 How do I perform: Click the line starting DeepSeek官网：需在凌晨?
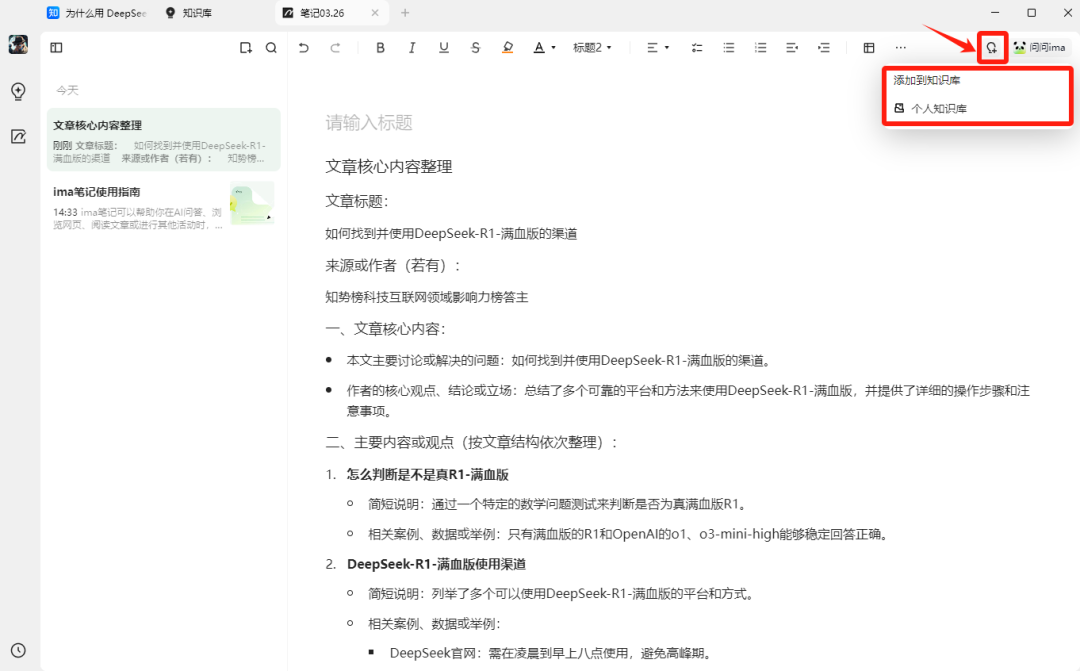[550, 653]
